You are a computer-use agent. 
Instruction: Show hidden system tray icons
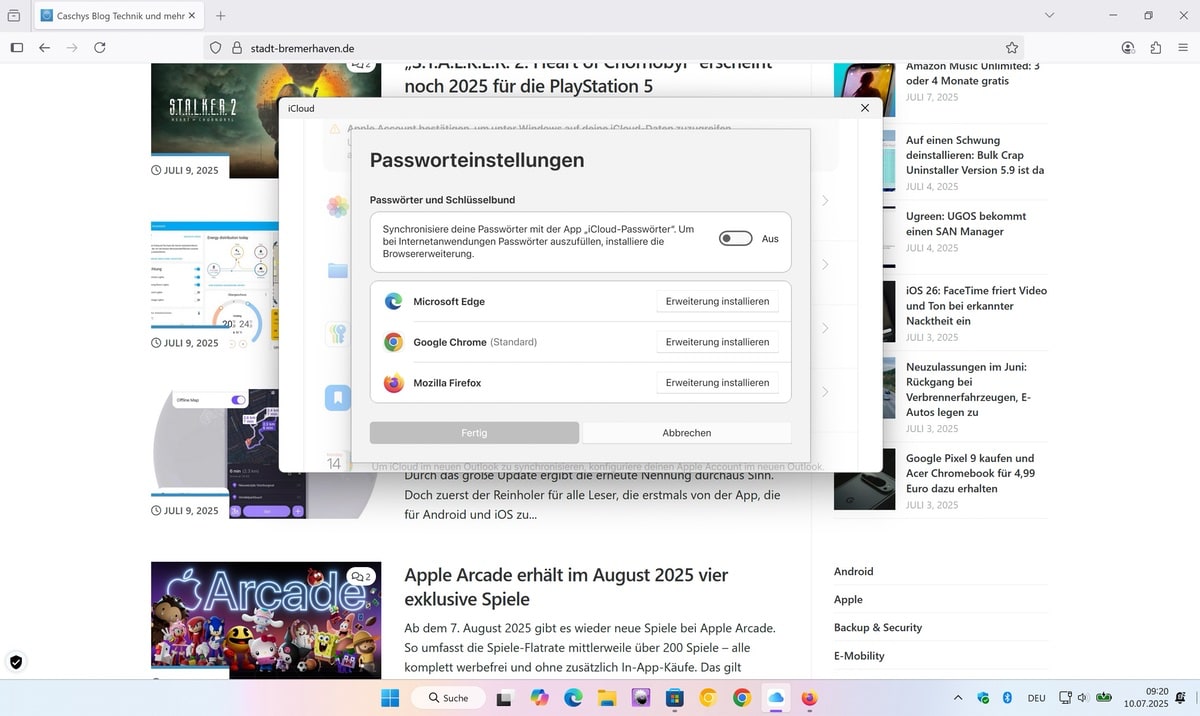(x=958, y=698)
